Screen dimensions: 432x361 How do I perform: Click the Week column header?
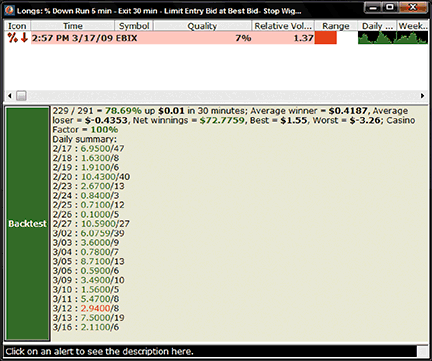[413, 26]
